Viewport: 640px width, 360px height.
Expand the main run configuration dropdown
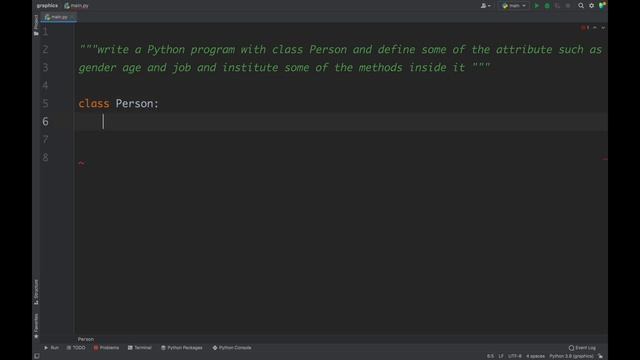coord(514,6)
